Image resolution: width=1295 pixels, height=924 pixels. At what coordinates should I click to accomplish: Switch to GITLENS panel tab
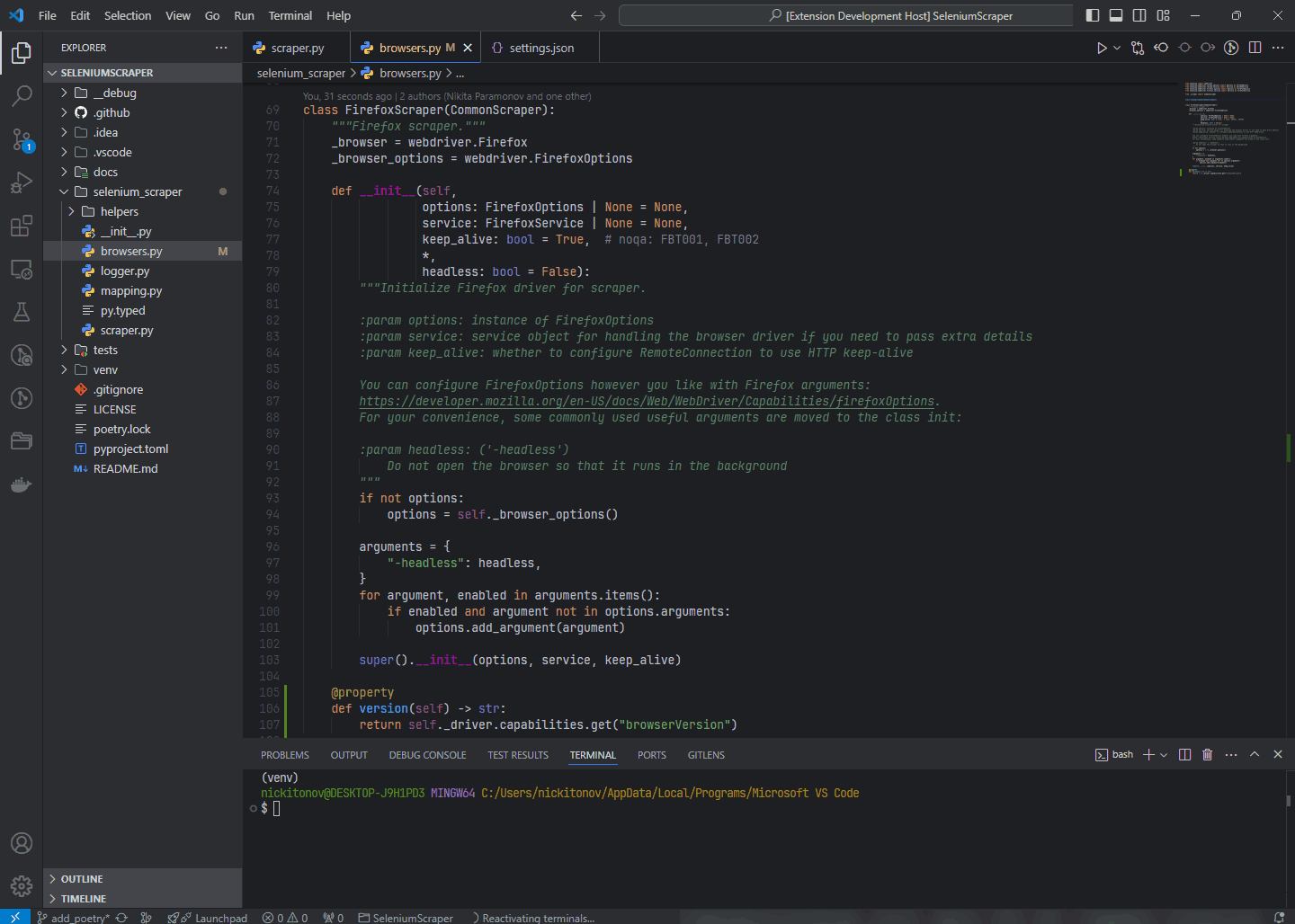[x=706, y=755]
